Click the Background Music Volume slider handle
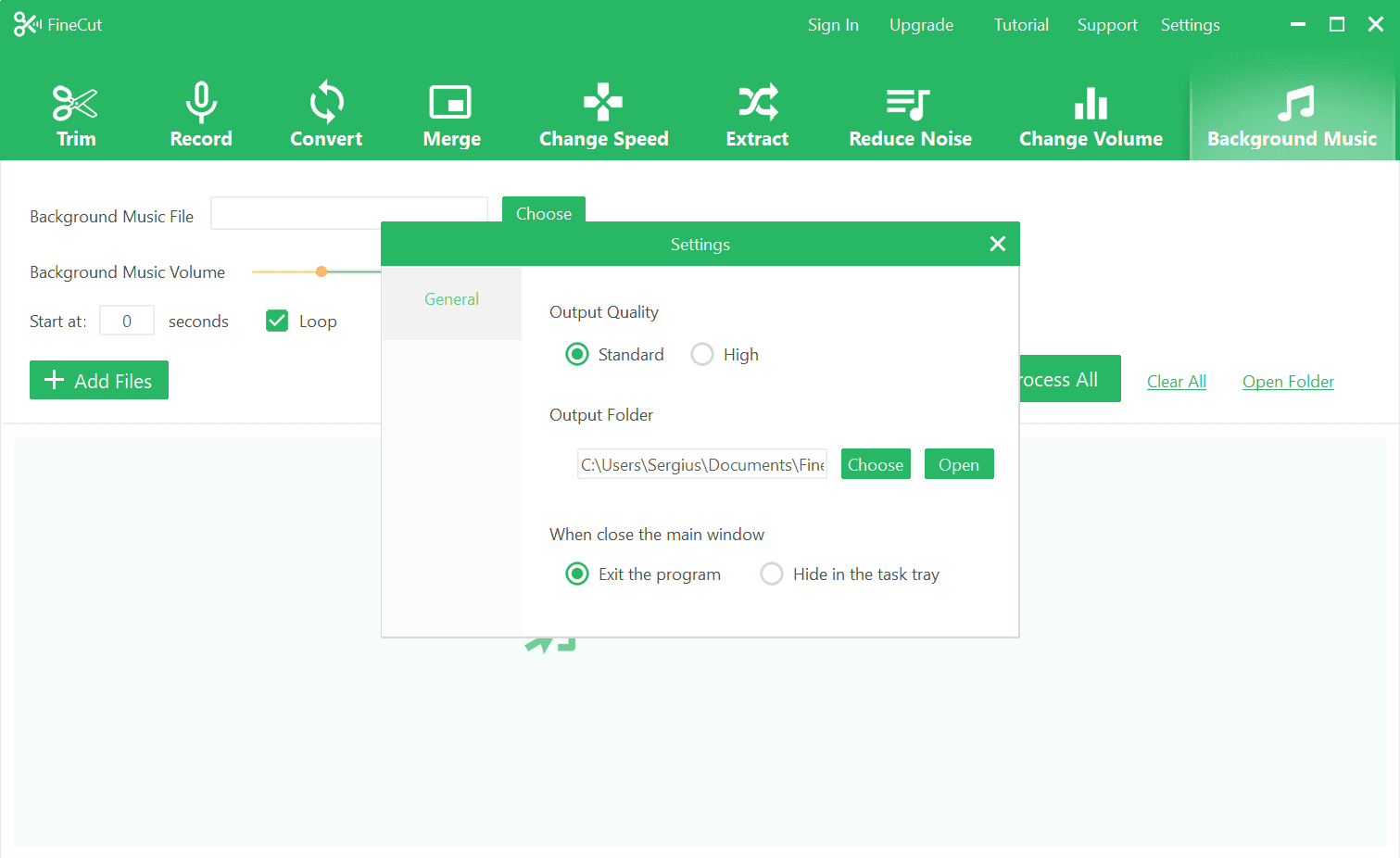 (322, 271)
